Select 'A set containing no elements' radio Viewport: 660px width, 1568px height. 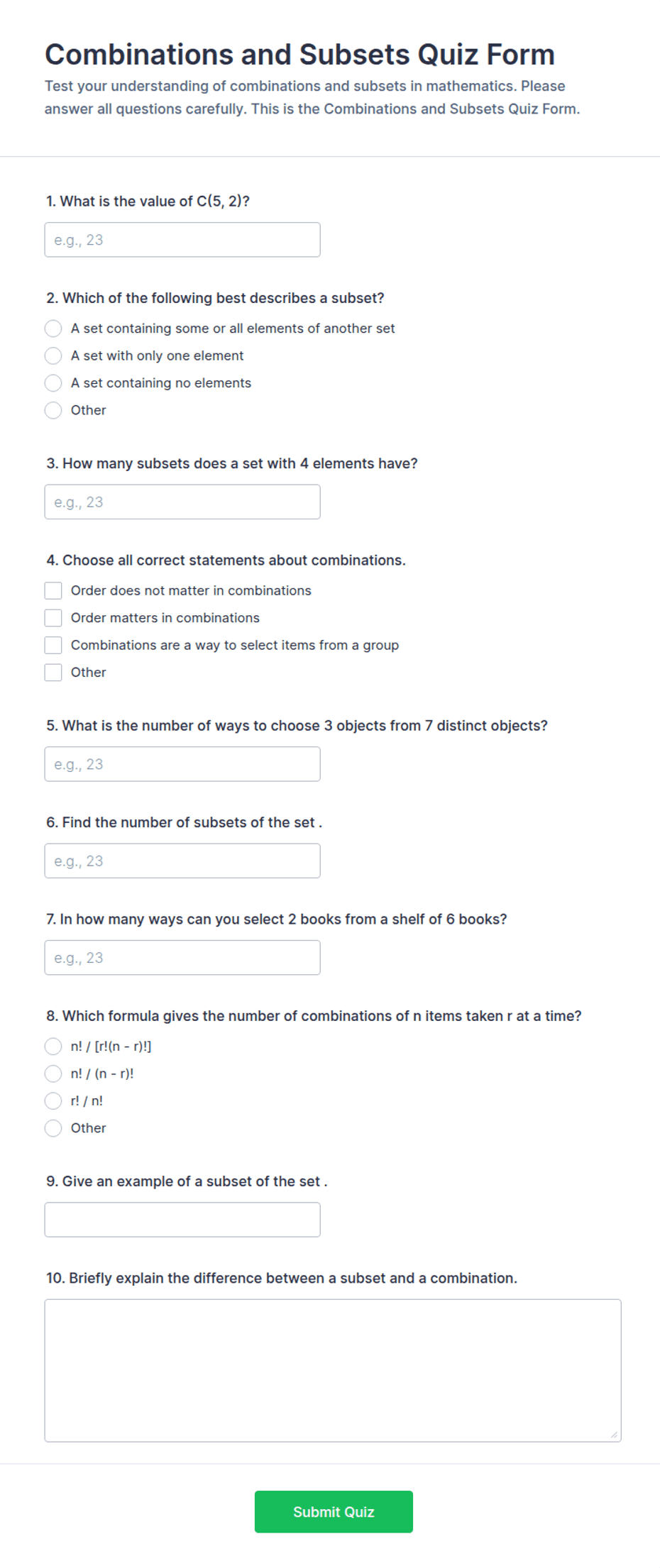53,383
